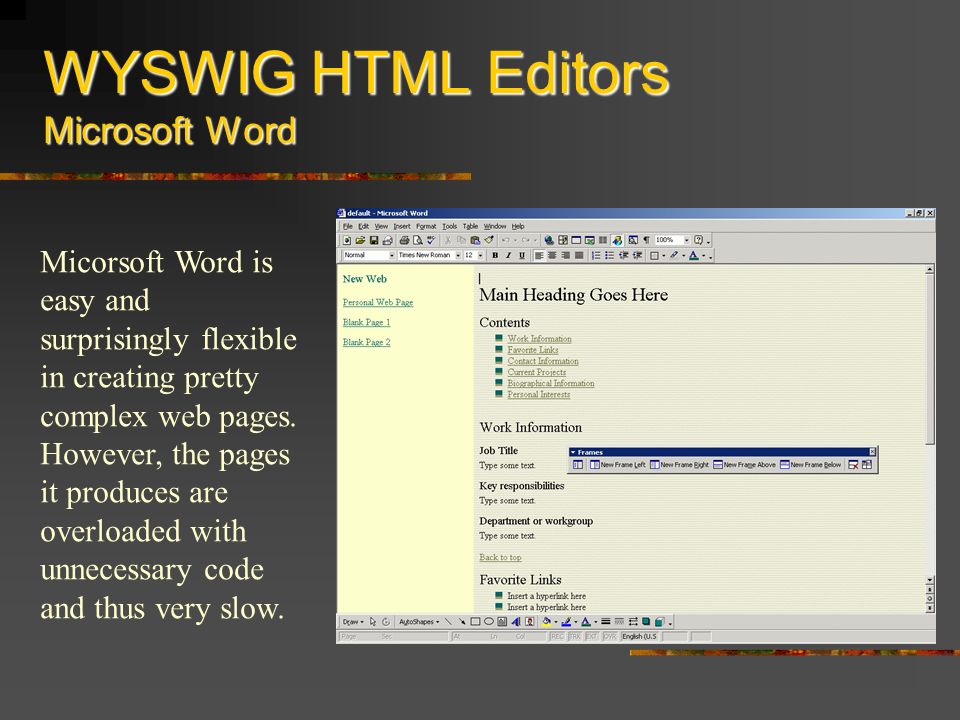This screenshot has width=960, height=720.
Task: Open the AutoShapes dropdown
Action: click(419, 622)
